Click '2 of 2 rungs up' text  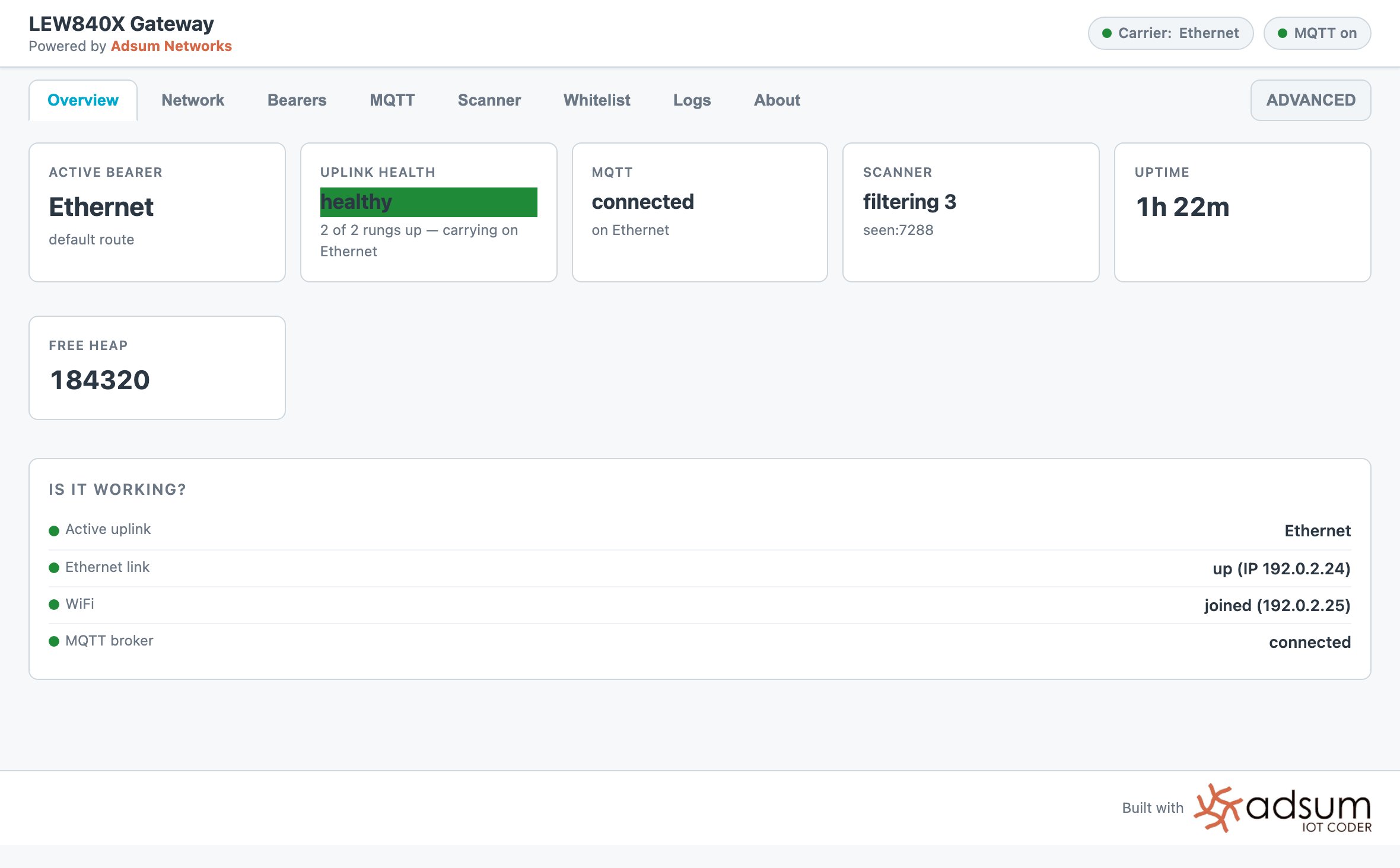click(x=371, y=230)
